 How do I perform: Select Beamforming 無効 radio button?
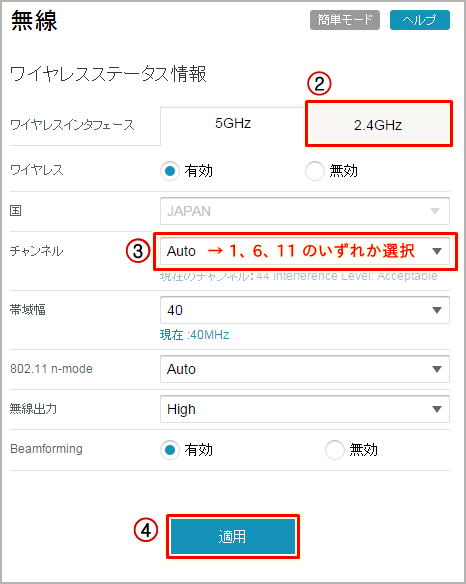point(335,450)
